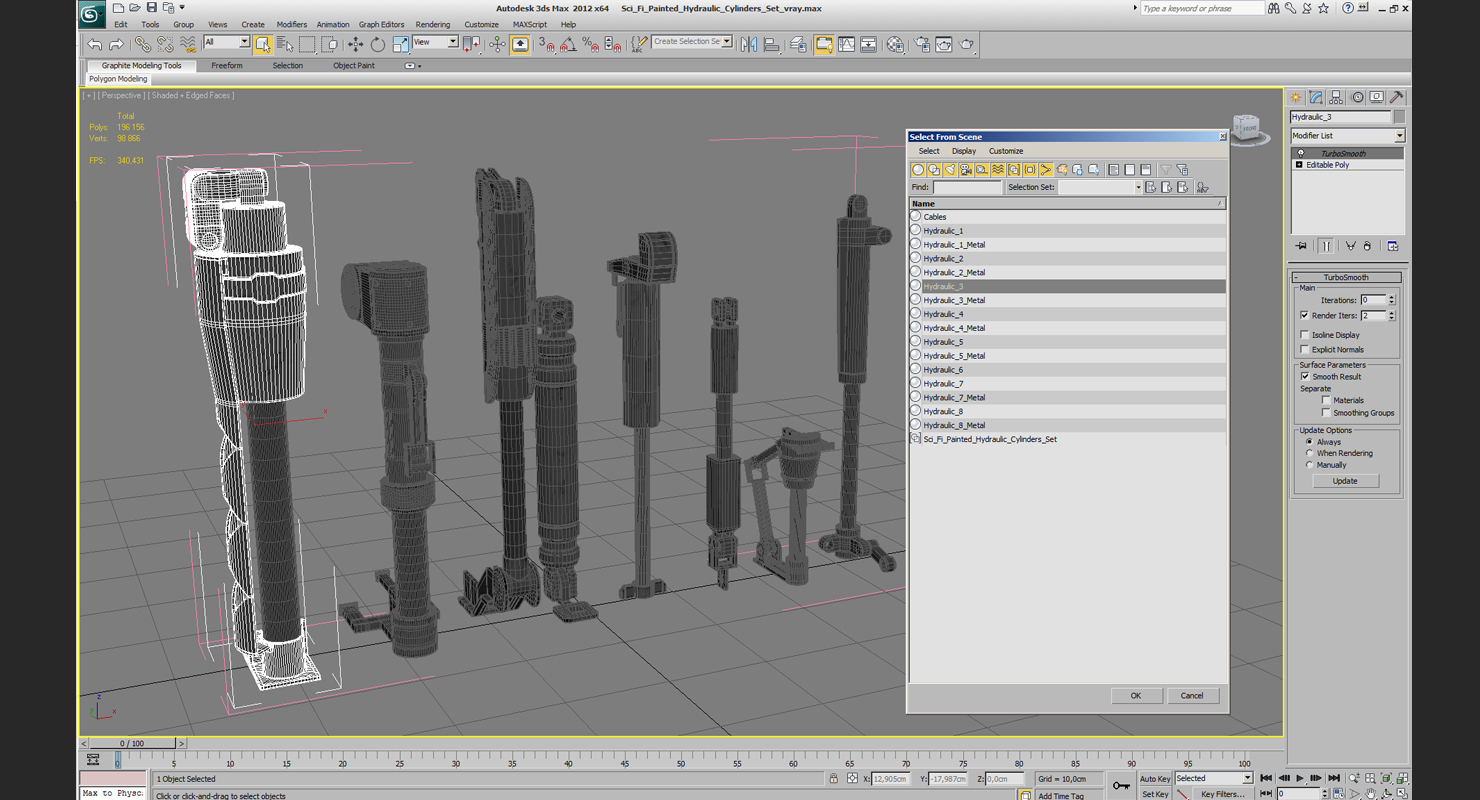Switch to the Freeform ribbon tab
Screen dimensions: 1480x800
(x=226, y=66)
